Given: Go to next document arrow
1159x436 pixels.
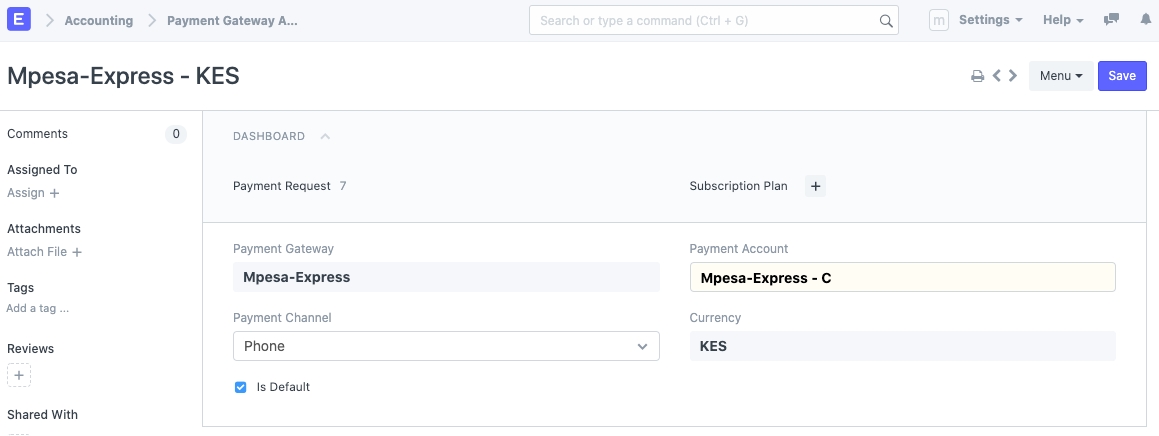Looking at the screenshot, I should [x=1014, y=76].
